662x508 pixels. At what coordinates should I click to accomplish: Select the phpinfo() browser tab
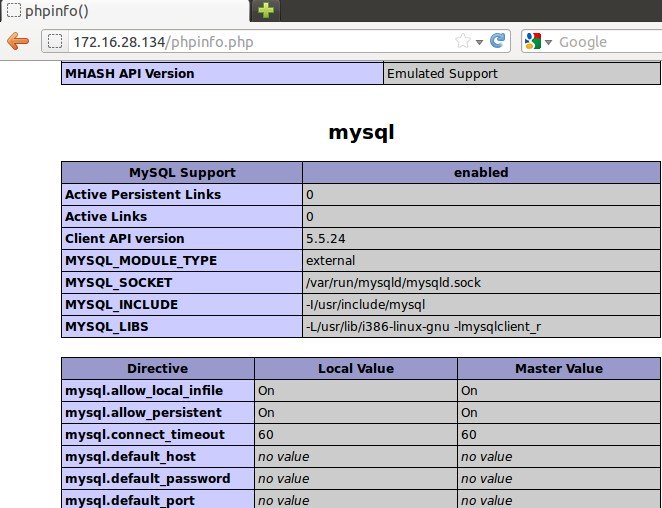tap(125, 11)
